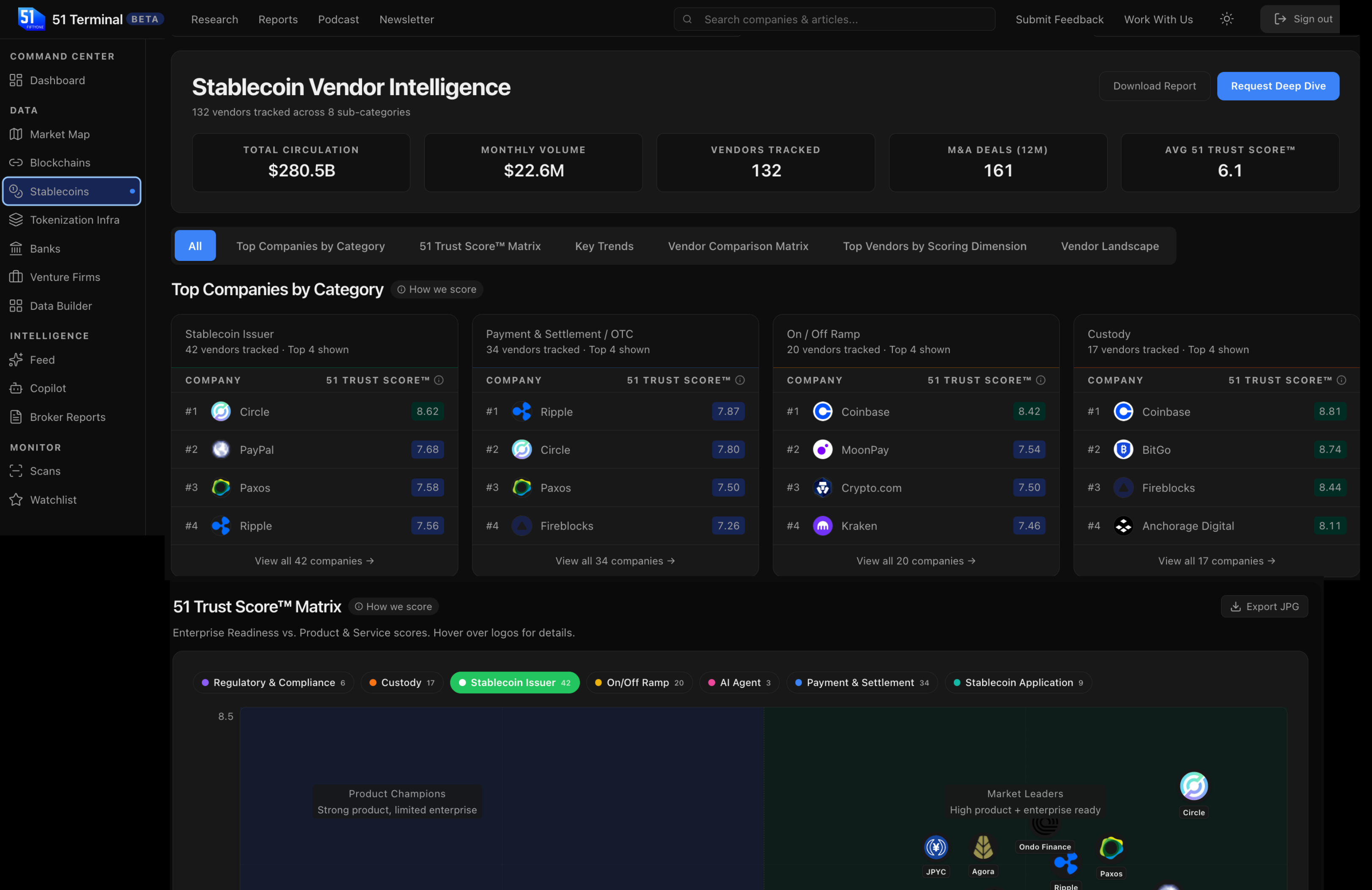Open Watchlist in the sidebar
Viewport: 1372px width, 890px height.
[72, 499]
